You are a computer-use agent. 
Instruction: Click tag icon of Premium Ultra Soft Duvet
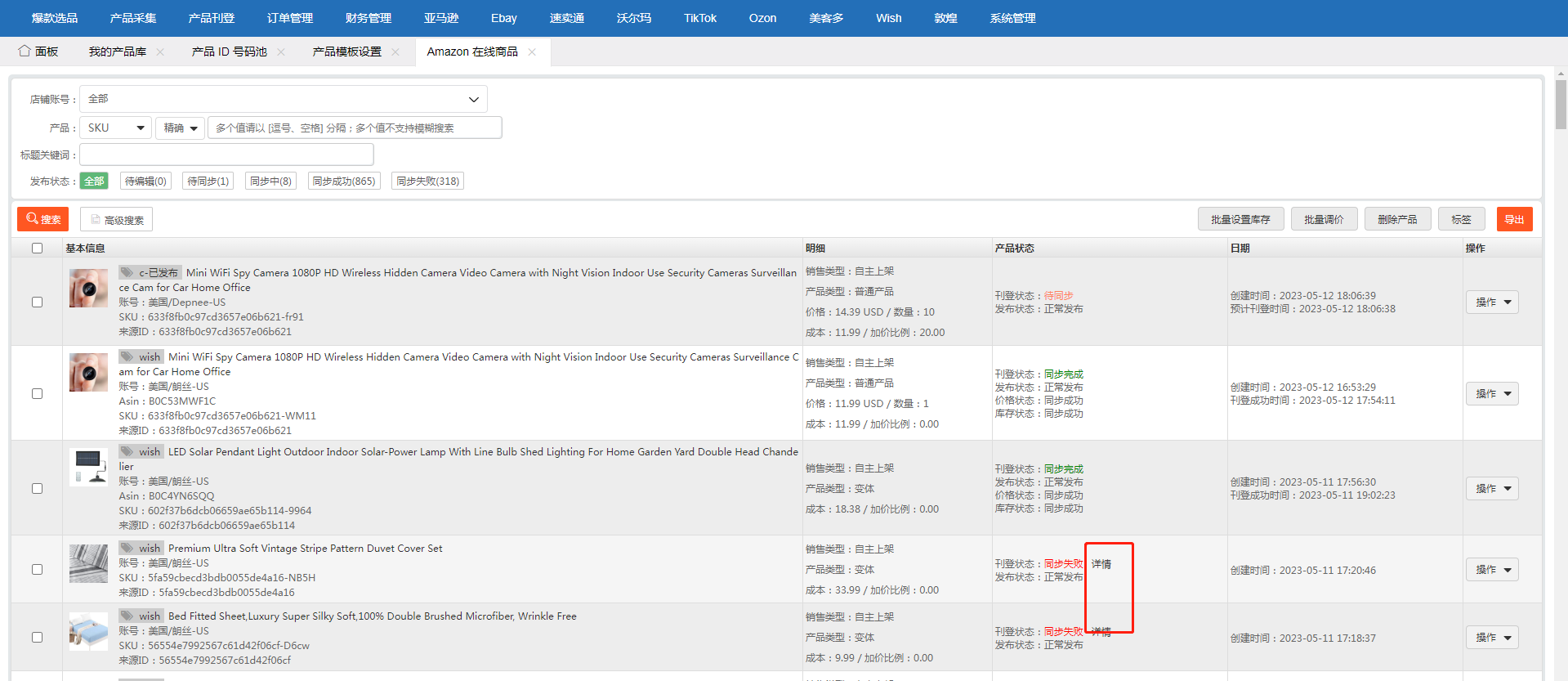127,548
